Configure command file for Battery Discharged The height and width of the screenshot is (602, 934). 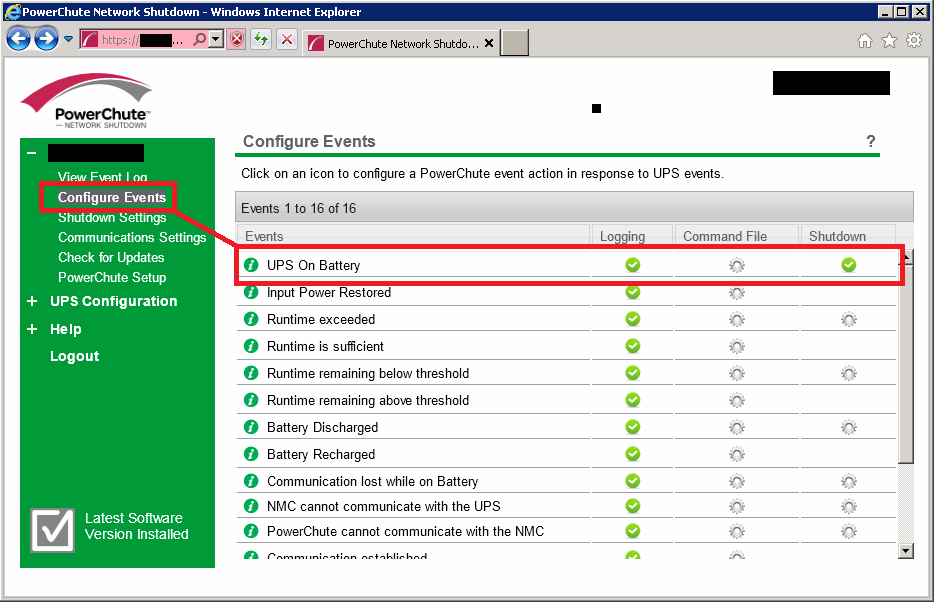pyautogui.click(x=737, y=428)
